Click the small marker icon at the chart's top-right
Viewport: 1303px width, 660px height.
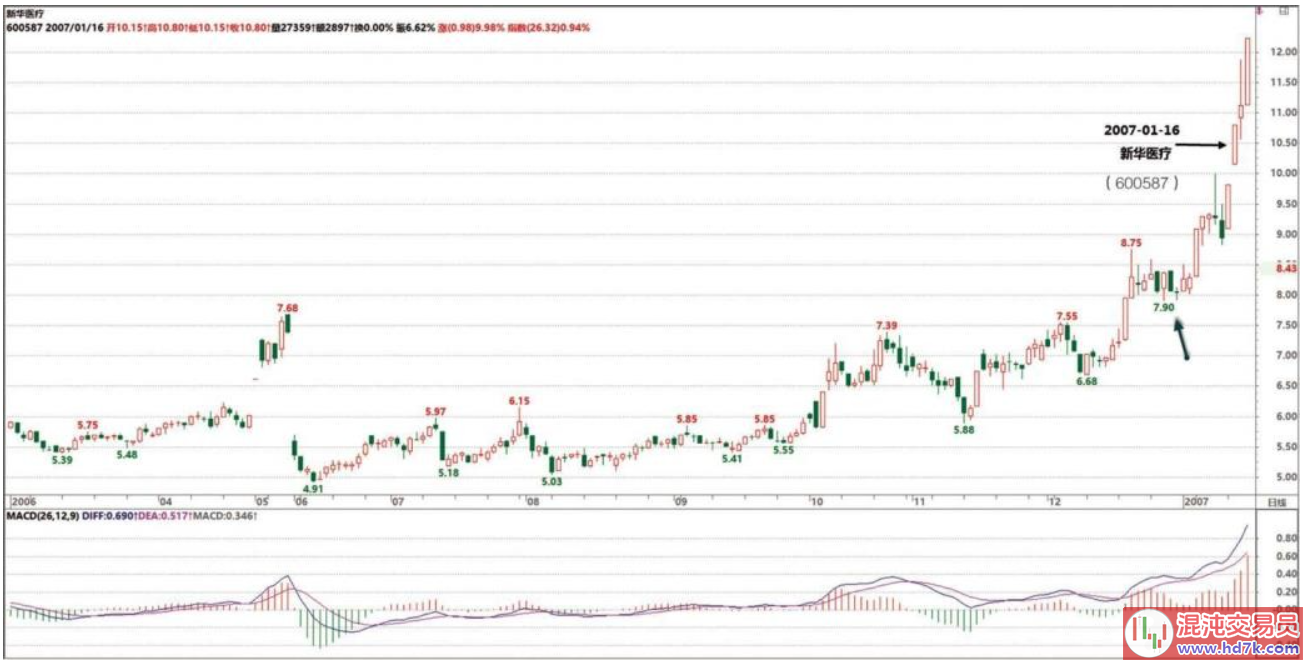point(1257,9)
